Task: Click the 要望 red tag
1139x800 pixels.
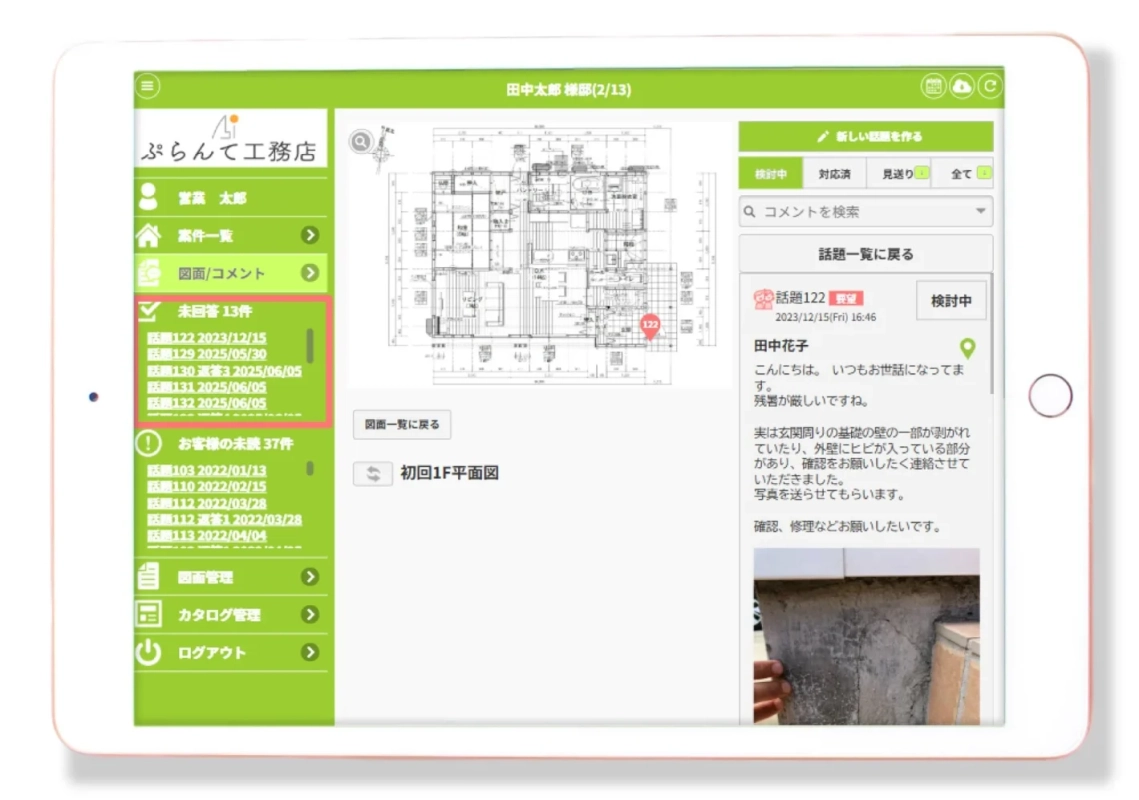Action: click(846, 299)
